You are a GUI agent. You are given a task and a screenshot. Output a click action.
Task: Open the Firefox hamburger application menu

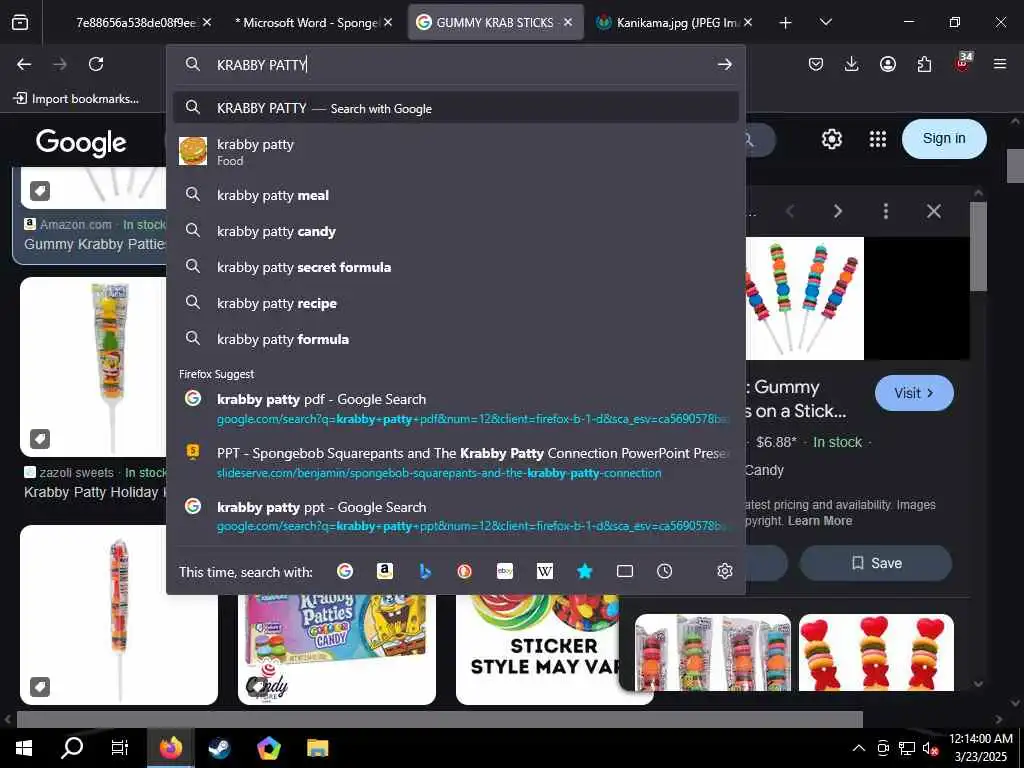999,64
